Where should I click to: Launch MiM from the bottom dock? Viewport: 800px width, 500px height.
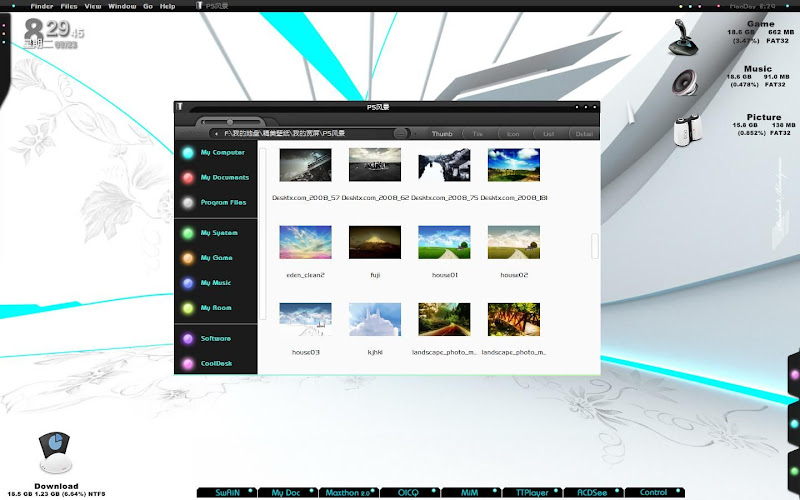tap(469, 492)
